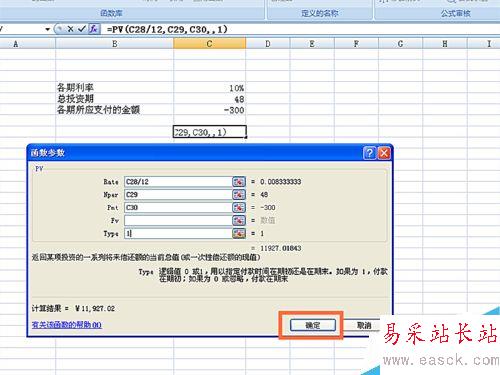This screenshot has width=500, height=375.
Task: Click the Rate input field
Action: (178, 182)
